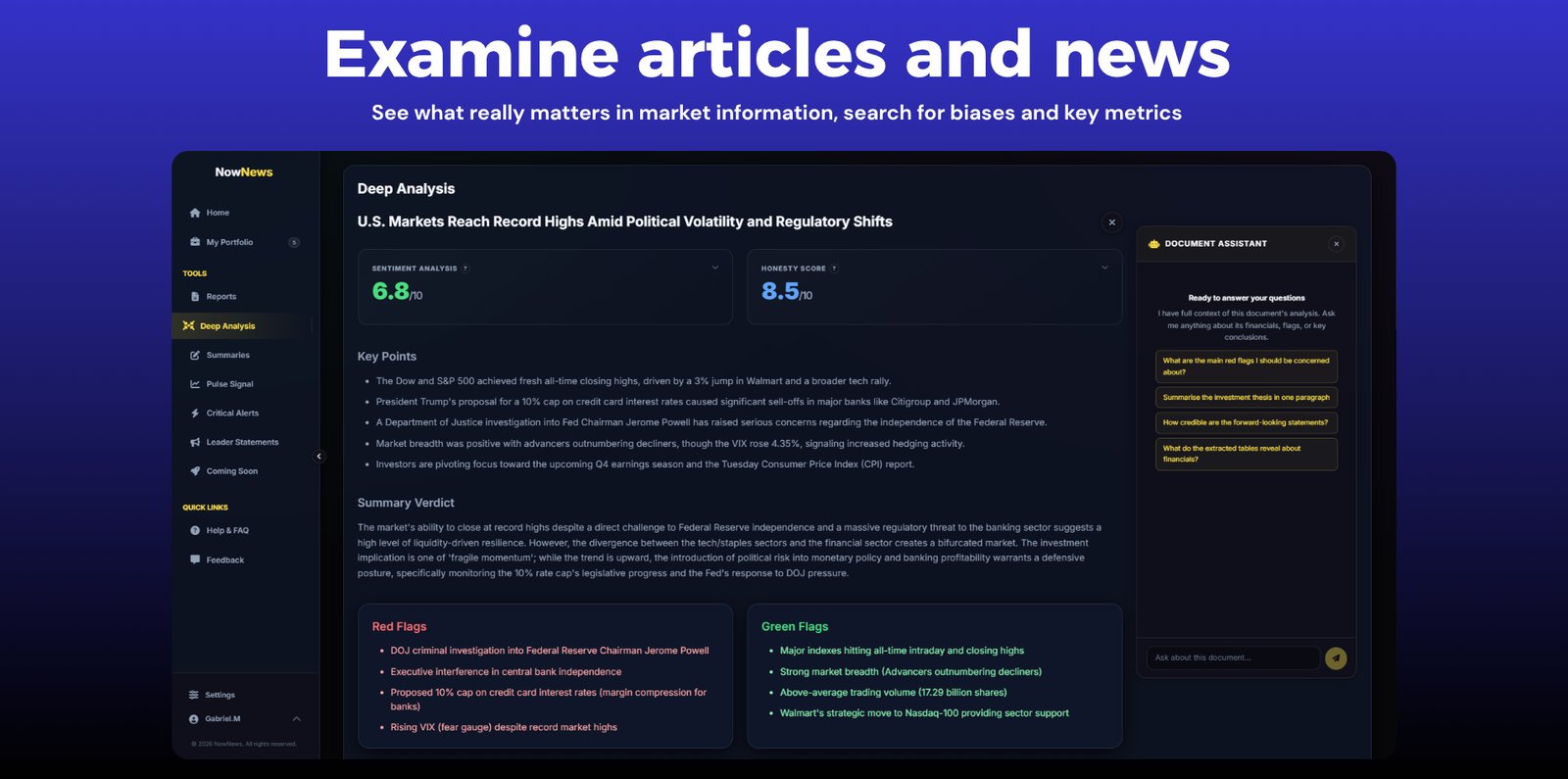Viewport: 1568px width, 779px height.
Task: Click the Help & FAQ question icon
Action: coord(195,531)
